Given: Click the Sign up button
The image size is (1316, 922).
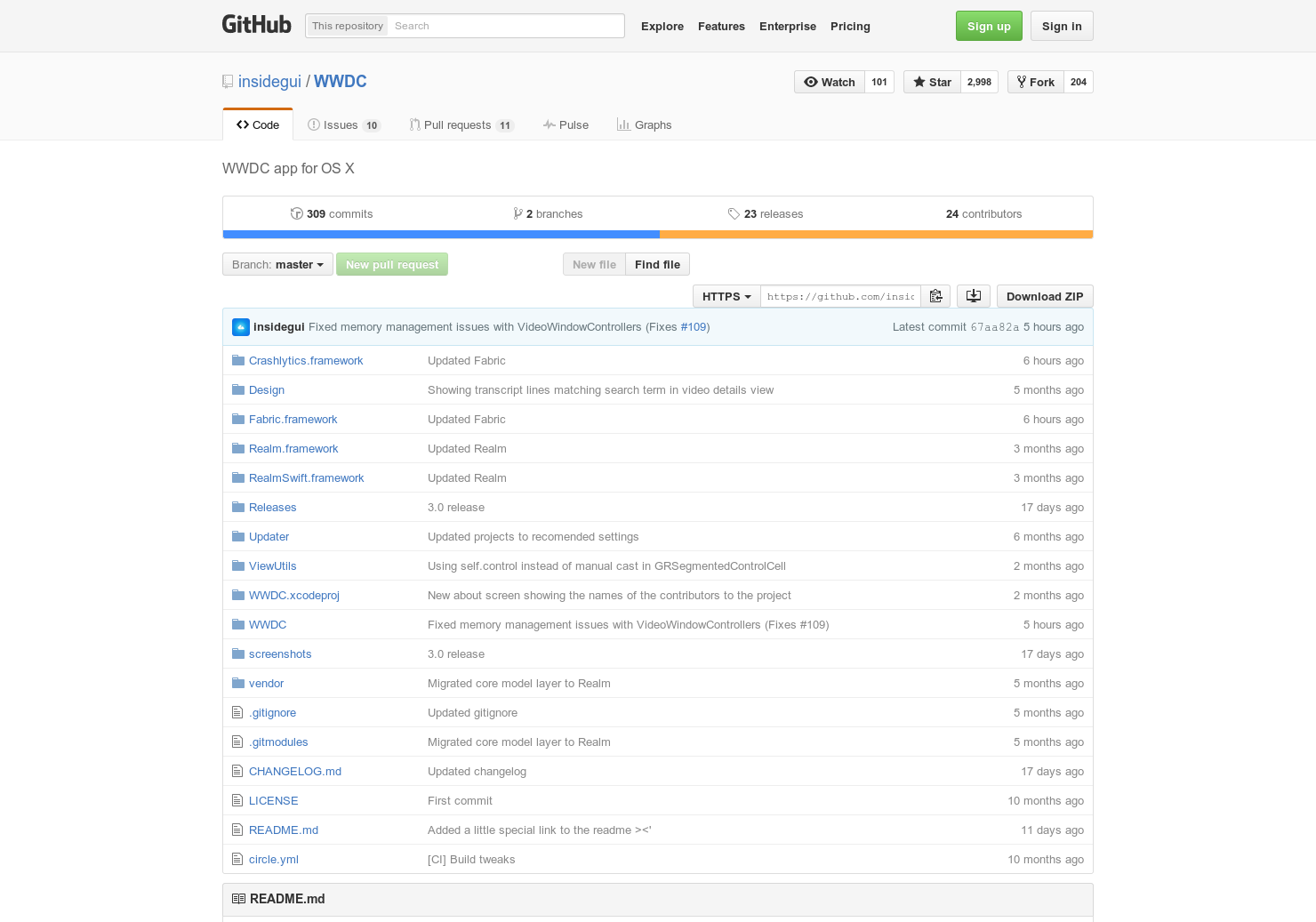Looking at the screenshot, I should pos(989,26).
